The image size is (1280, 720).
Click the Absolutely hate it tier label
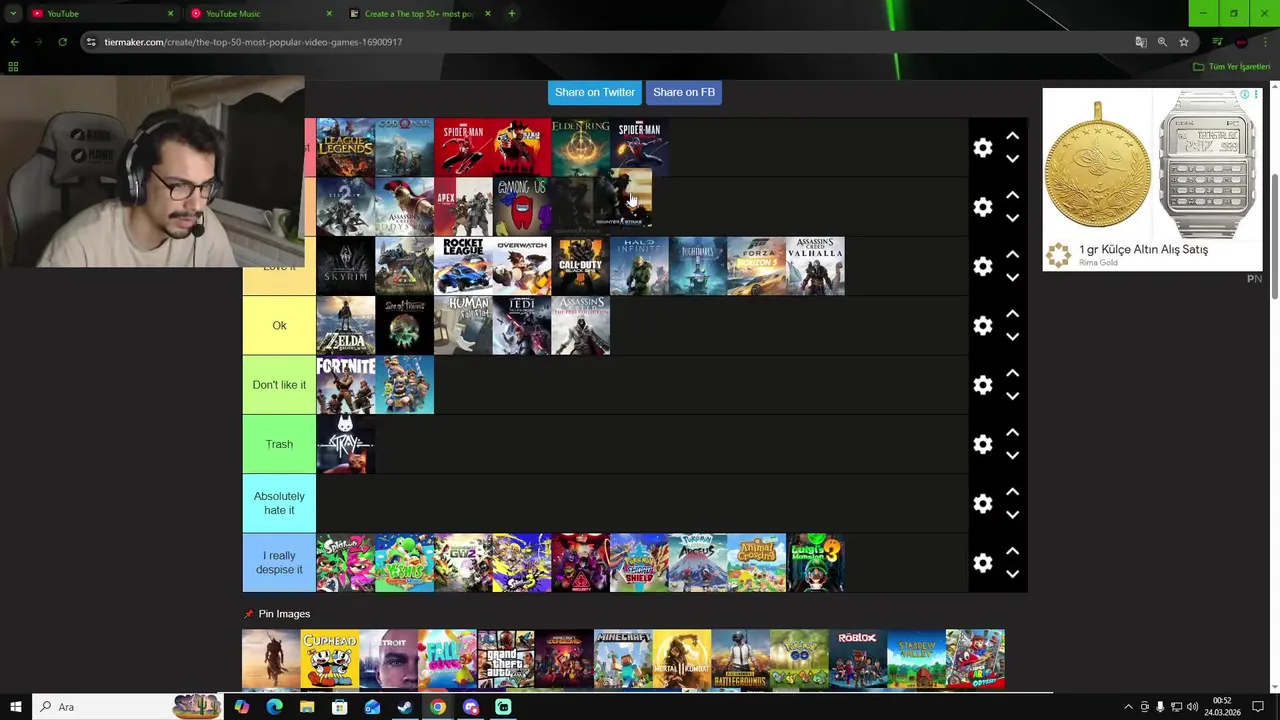[x=279, y=503]
